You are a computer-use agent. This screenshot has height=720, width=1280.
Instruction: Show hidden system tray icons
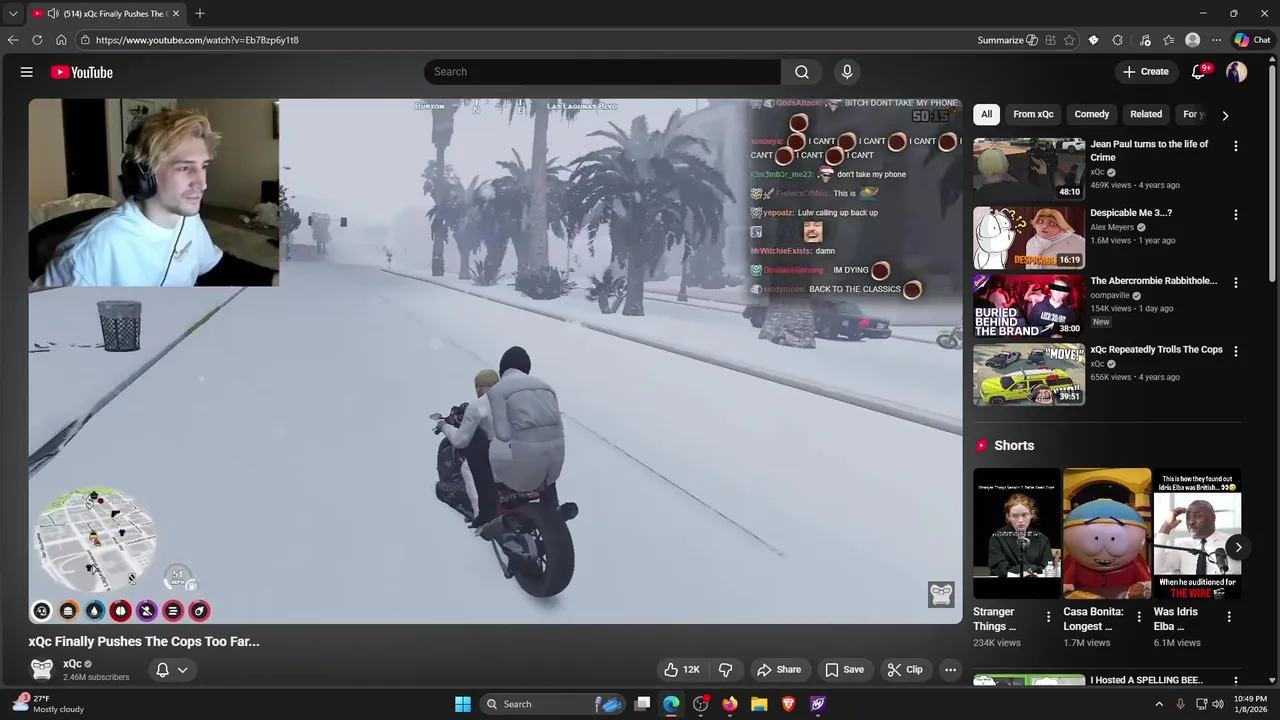click(1159, 704)
